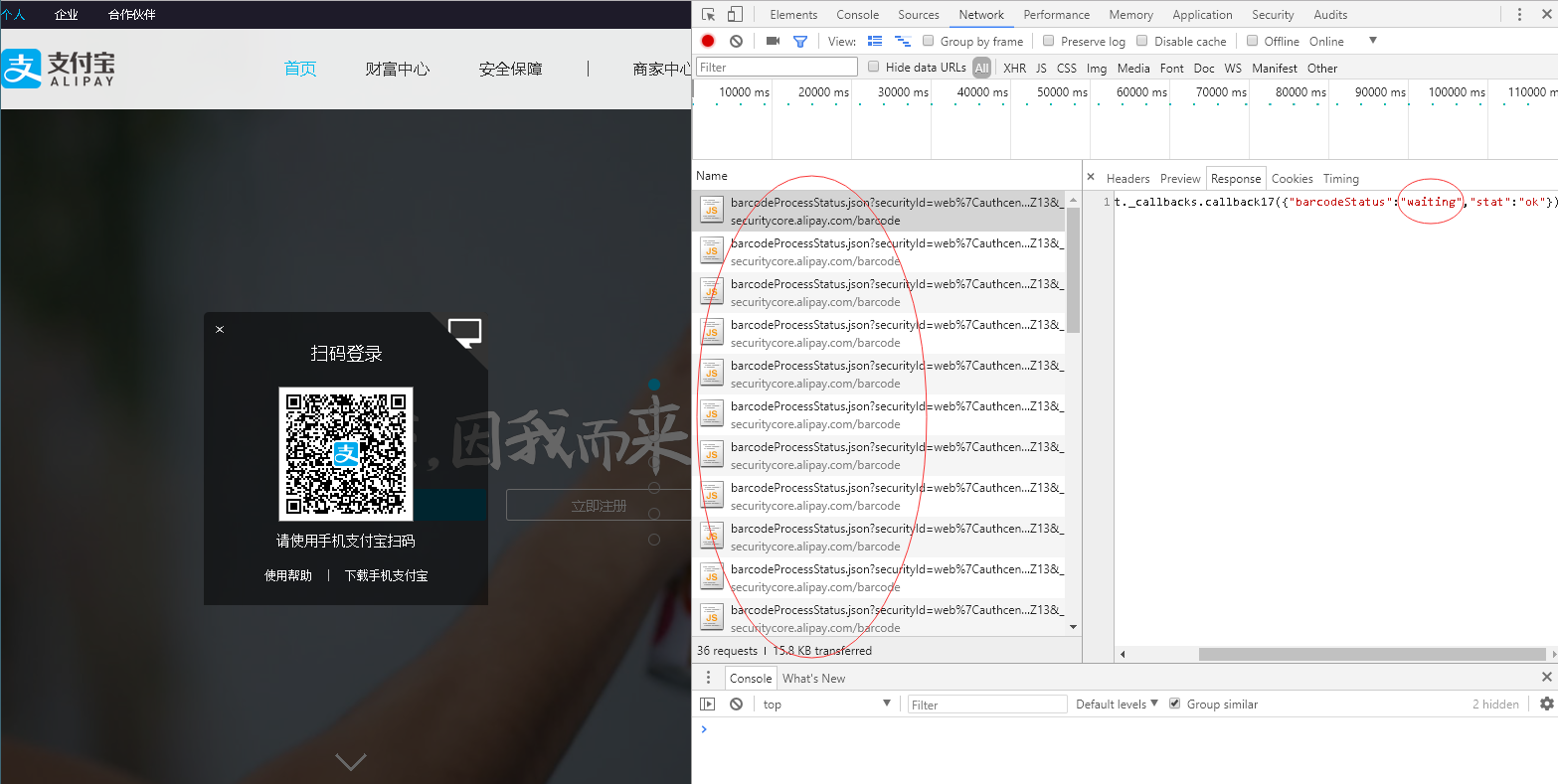Open console settings gear
This screenshot has width=1558, height=784.
point(1547,704)
